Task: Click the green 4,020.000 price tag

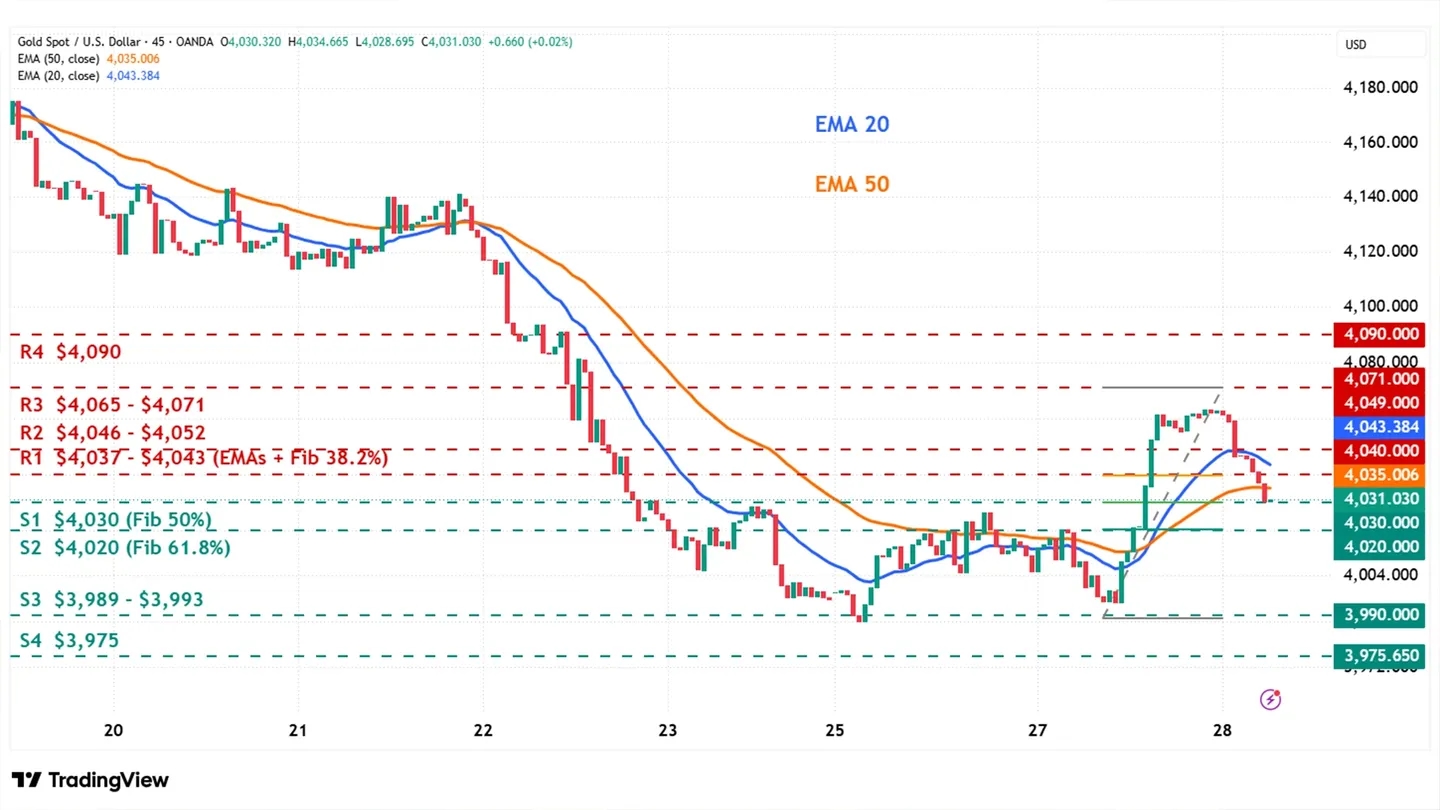Action: pos(1379,547)
